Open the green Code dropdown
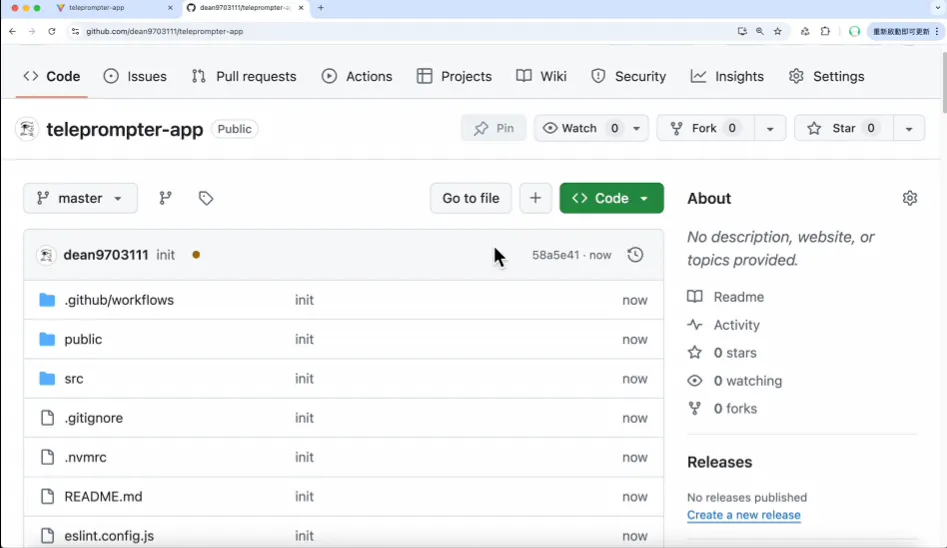 [x=611, y=198]
